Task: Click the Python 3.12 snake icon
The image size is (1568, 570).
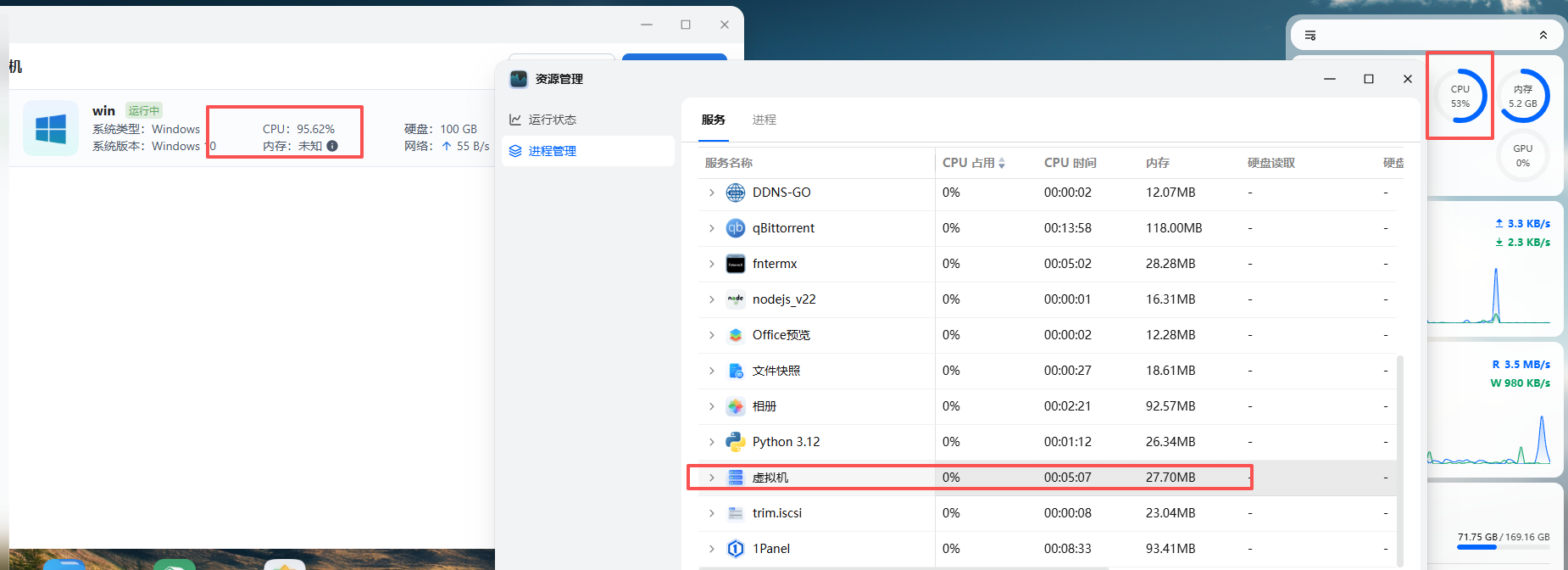Action: (736, 442)
